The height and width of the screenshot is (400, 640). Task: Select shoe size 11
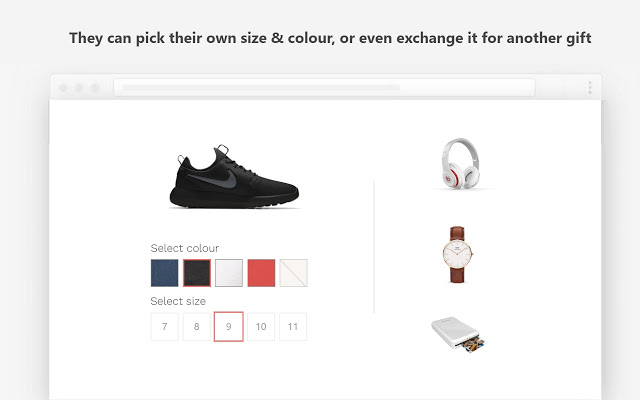[x=293, y=327]
